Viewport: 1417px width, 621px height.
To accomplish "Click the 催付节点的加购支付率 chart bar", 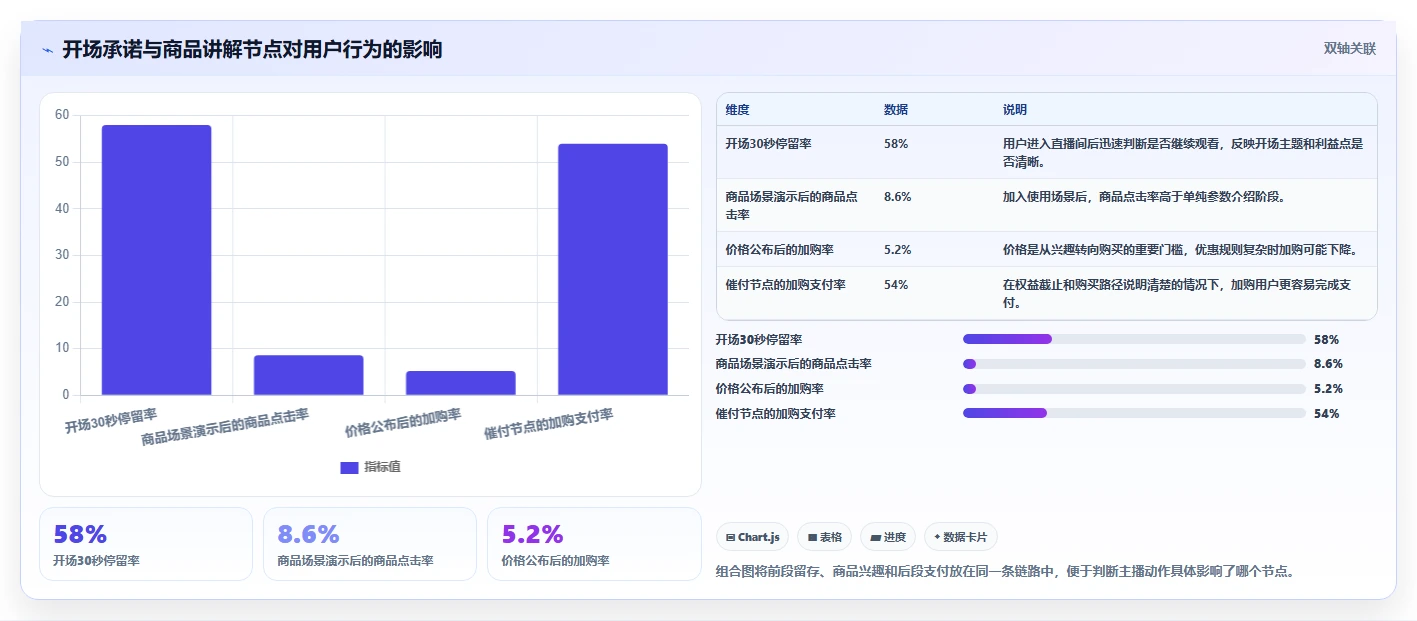I will (613, 269).
